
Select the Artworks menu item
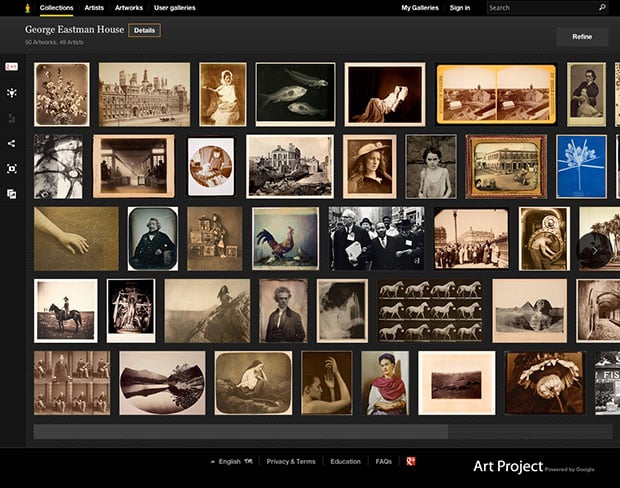129,8
